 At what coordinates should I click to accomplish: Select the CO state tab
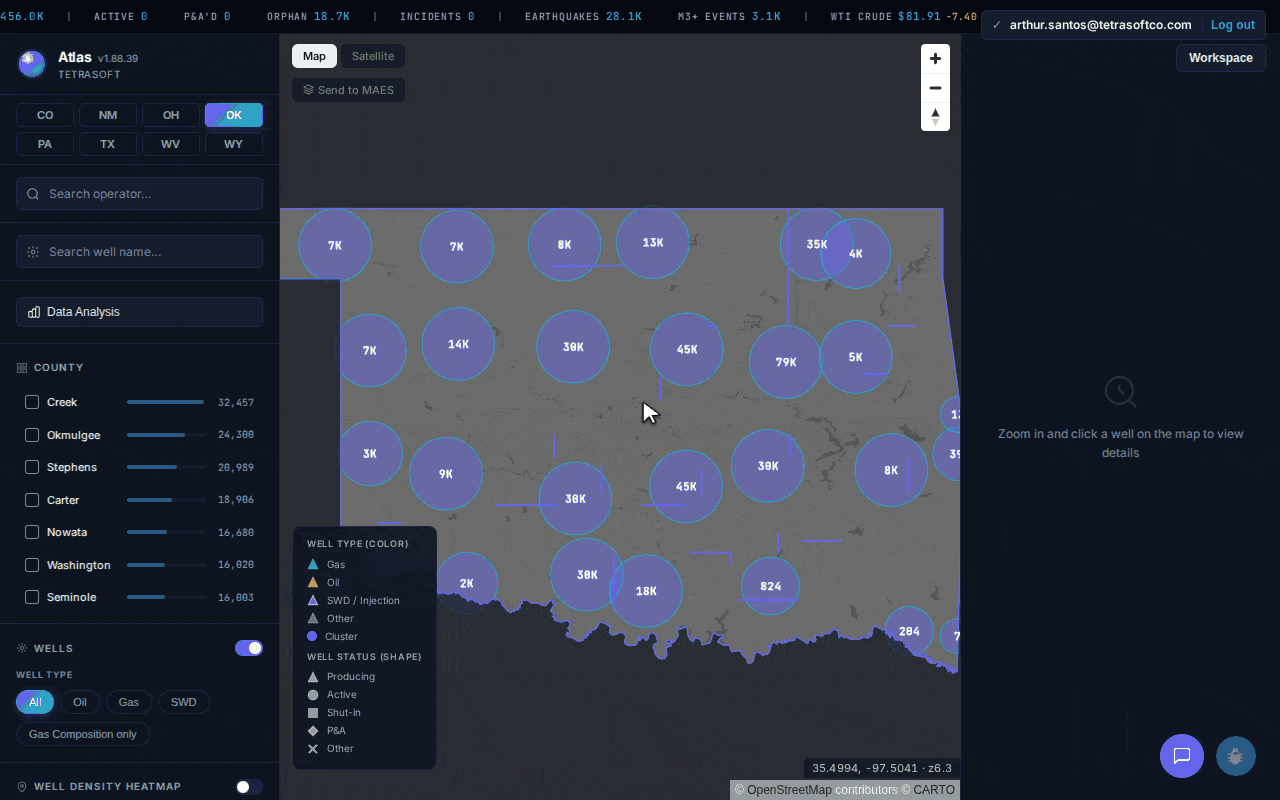point(45,115)
